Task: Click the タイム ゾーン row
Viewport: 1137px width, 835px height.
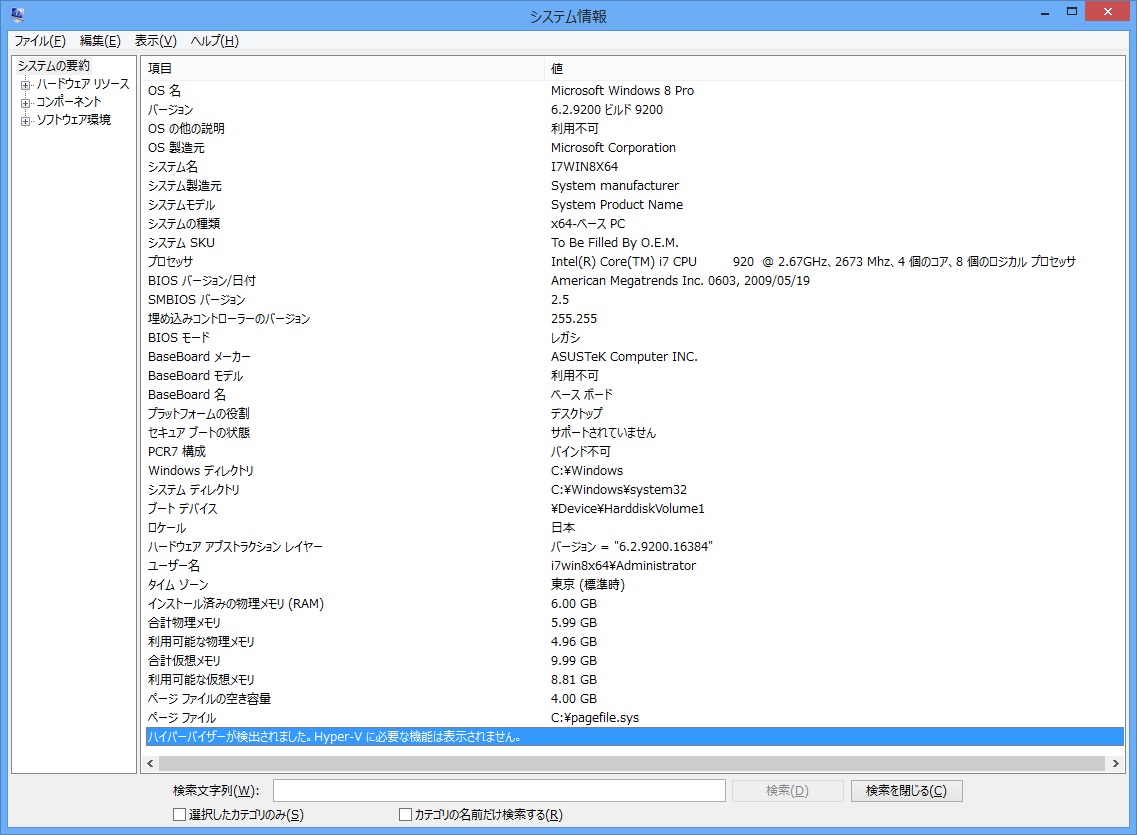Action: tap(634, 585)
